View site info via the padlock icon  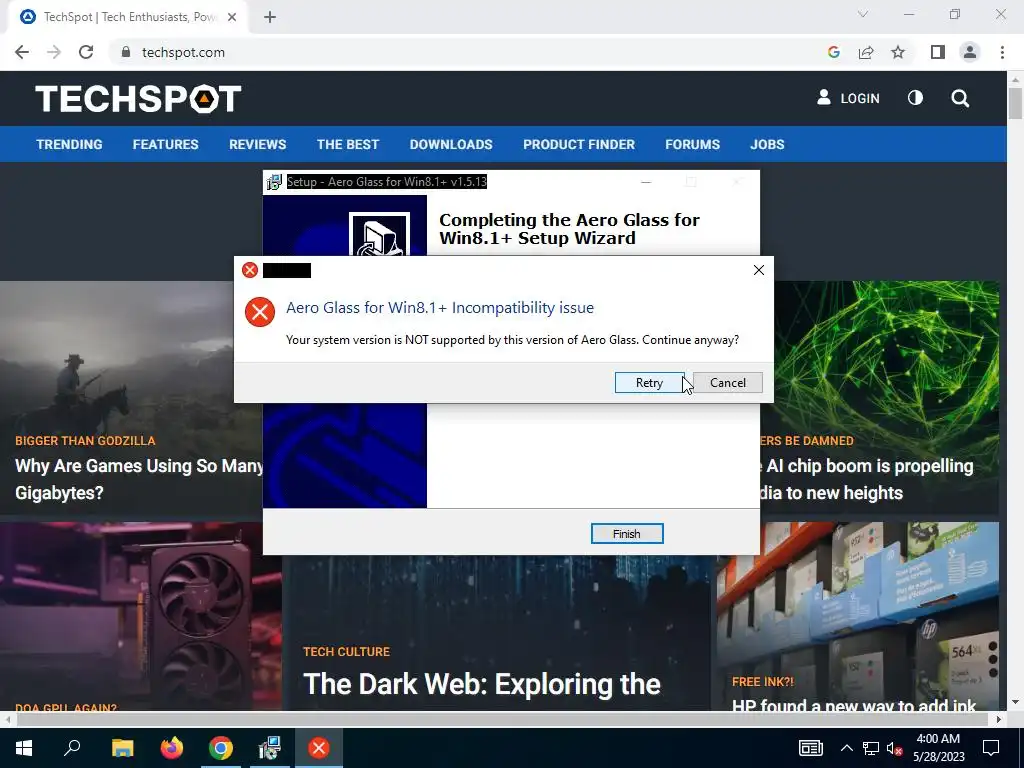click(x=125, y=52)
